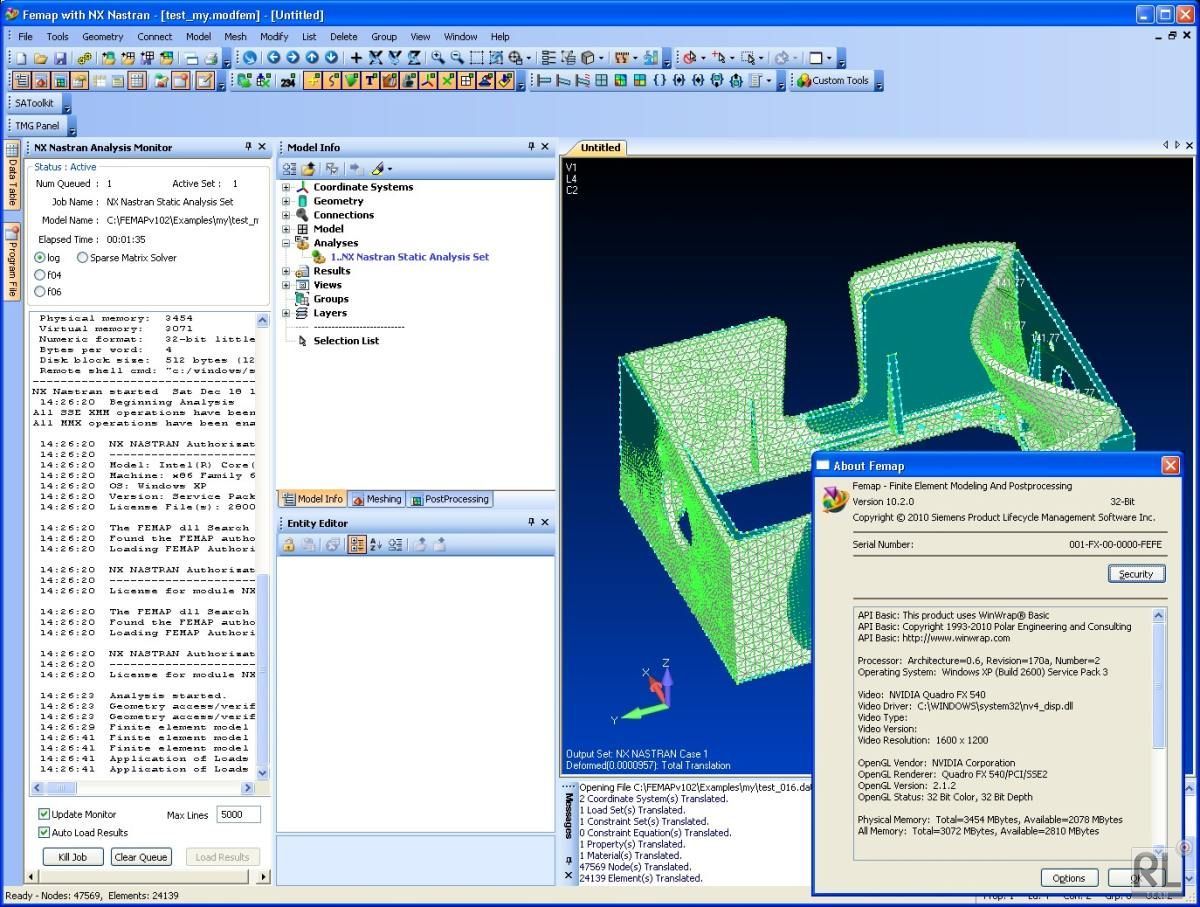Disable the Auto Load Results checkbox
Screen dimensions: 1200x907
point(44,832)
